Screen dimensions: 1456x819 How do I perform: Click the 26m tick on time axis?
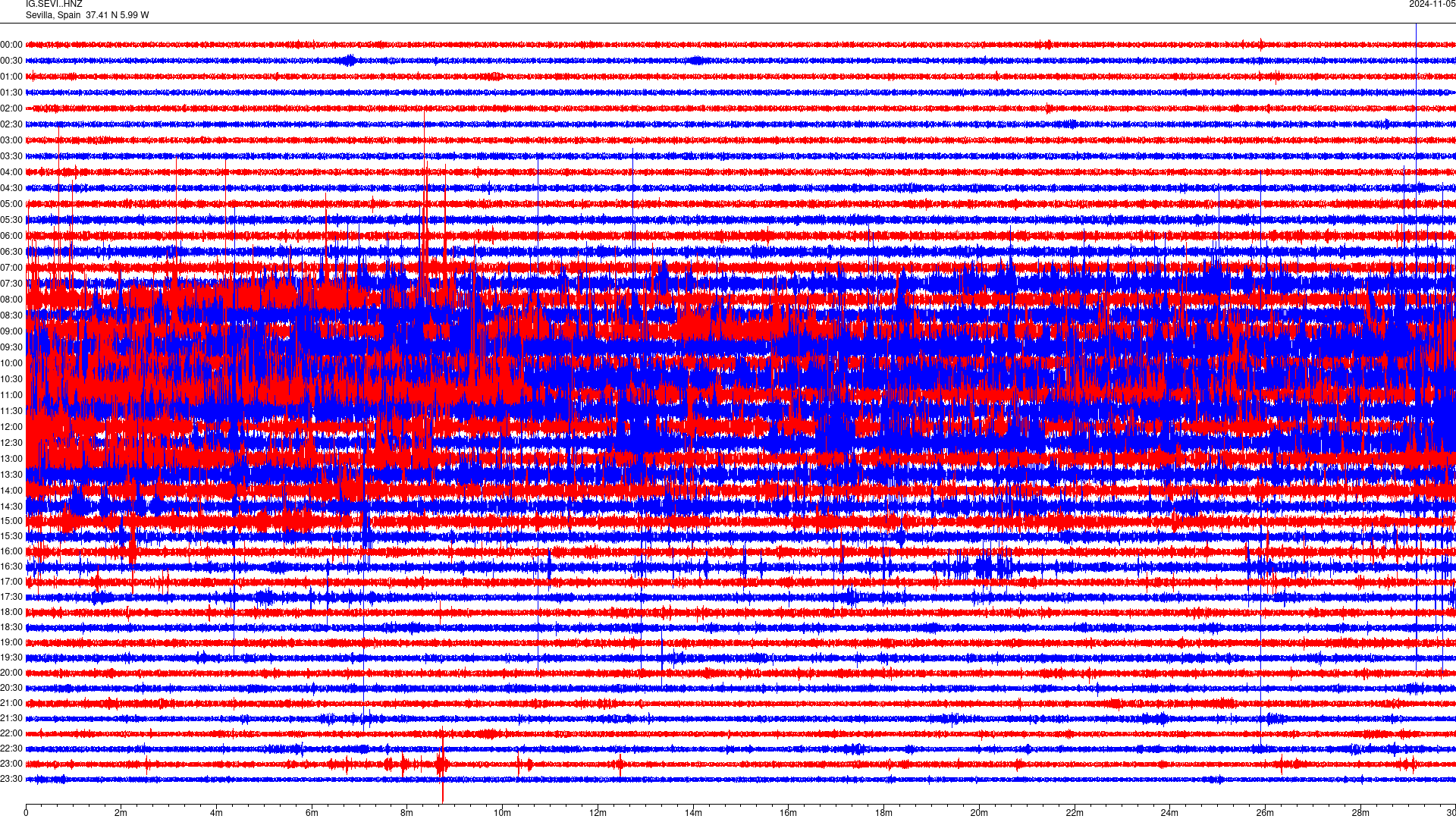(x=1265, y=813)
